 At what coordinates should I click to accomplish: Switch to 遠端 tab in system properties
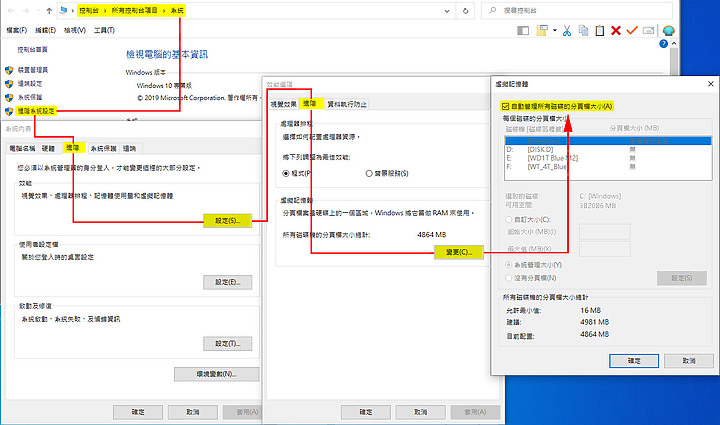(129, 149)
